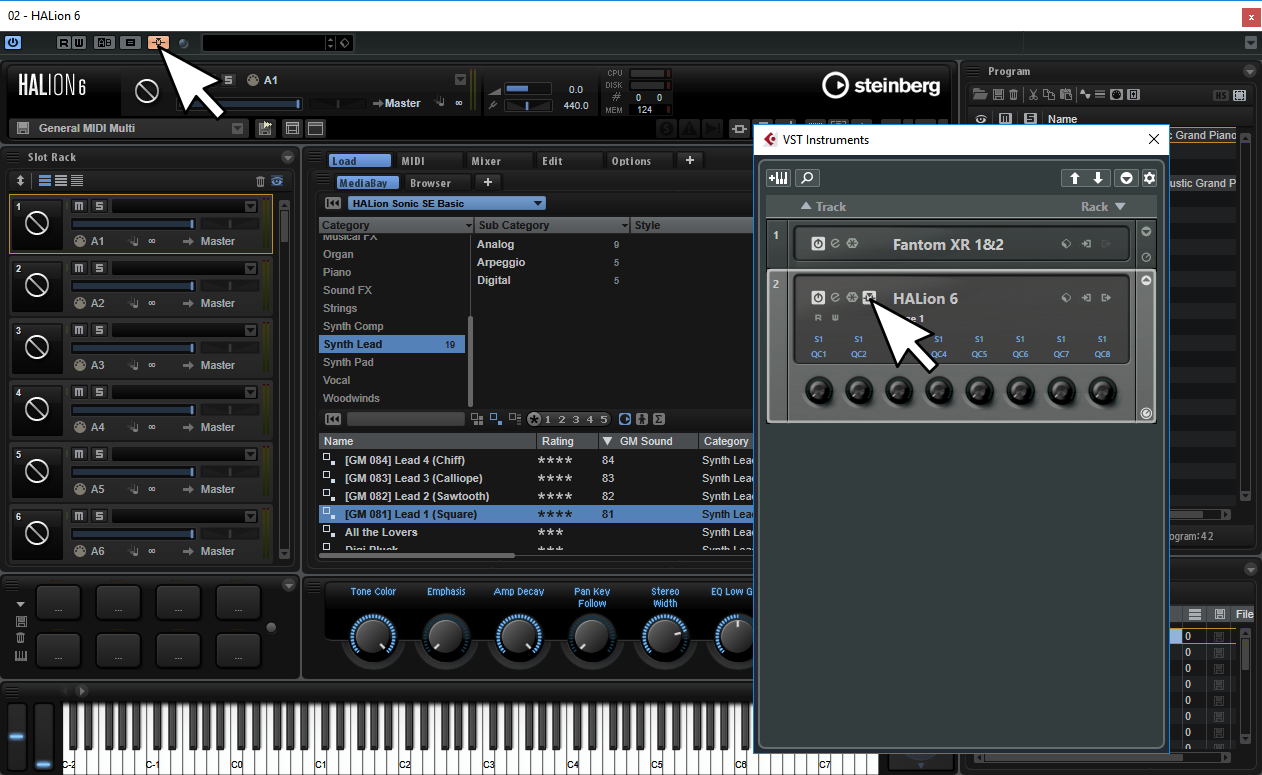Click the down arrow in VST Instruments toolbar
The width and height of the screenshot is (1262, 775).
[1098, 178]
